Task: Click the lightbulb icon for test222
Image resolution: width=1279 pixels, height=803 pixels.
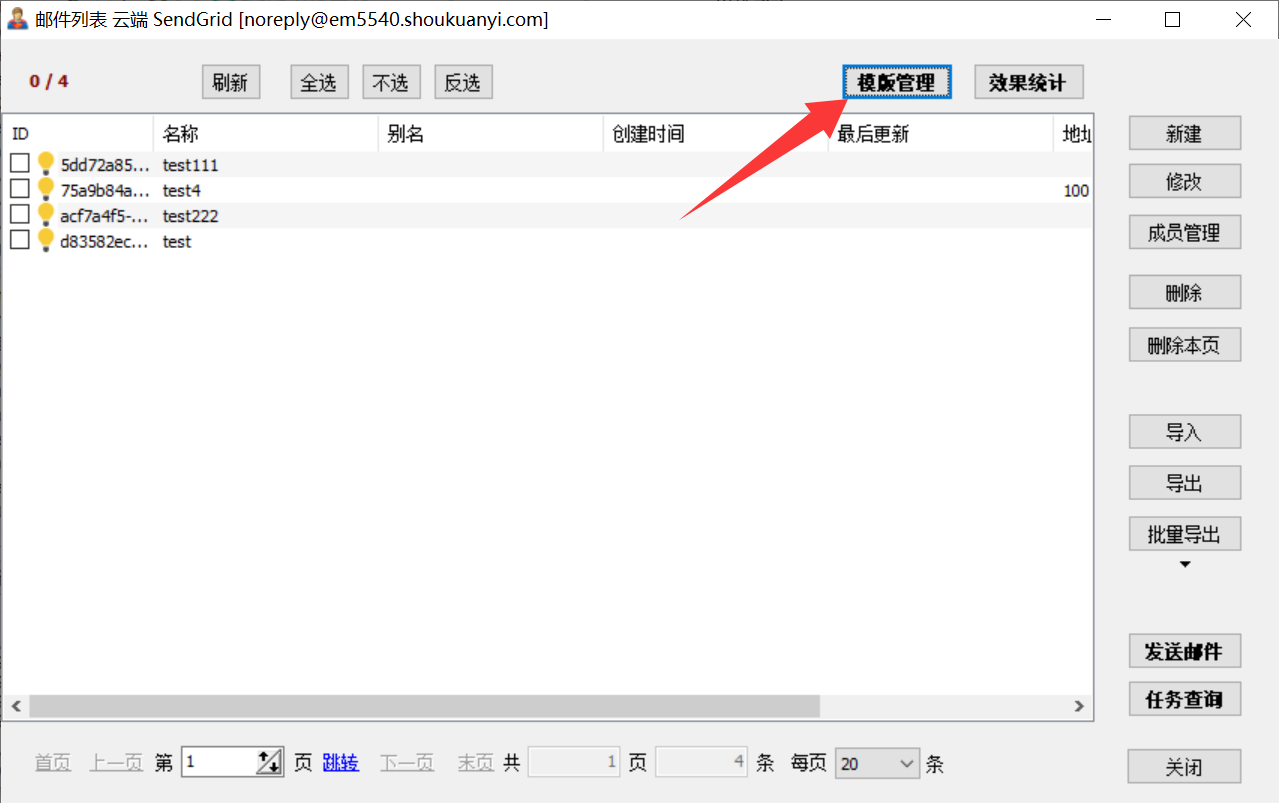Action: (x=45, y=215)
